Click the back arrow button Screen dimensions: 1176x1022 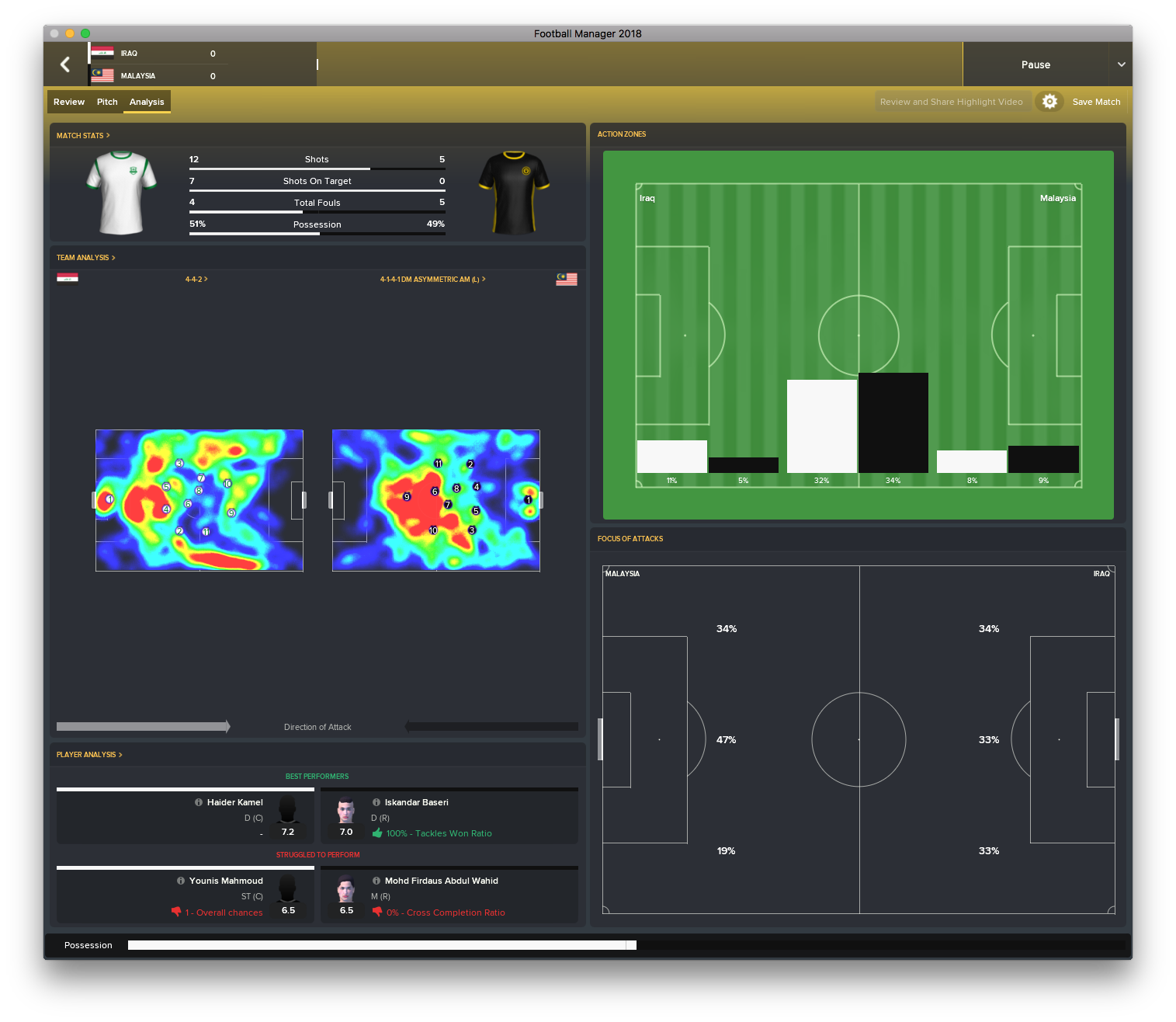coord(65,64)
